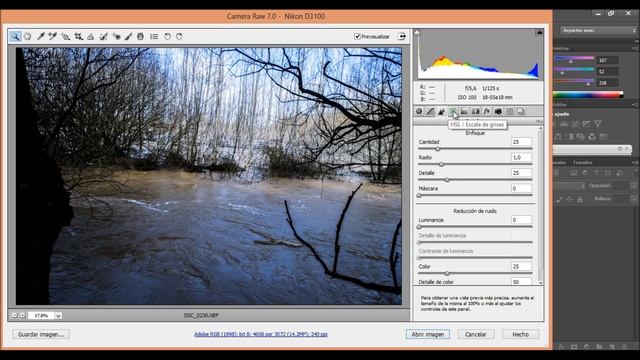Open the Photoshop workspace selector dropdown
This screenshot has width=640, height=360.
pyautogui.click(x=598, y=31)
